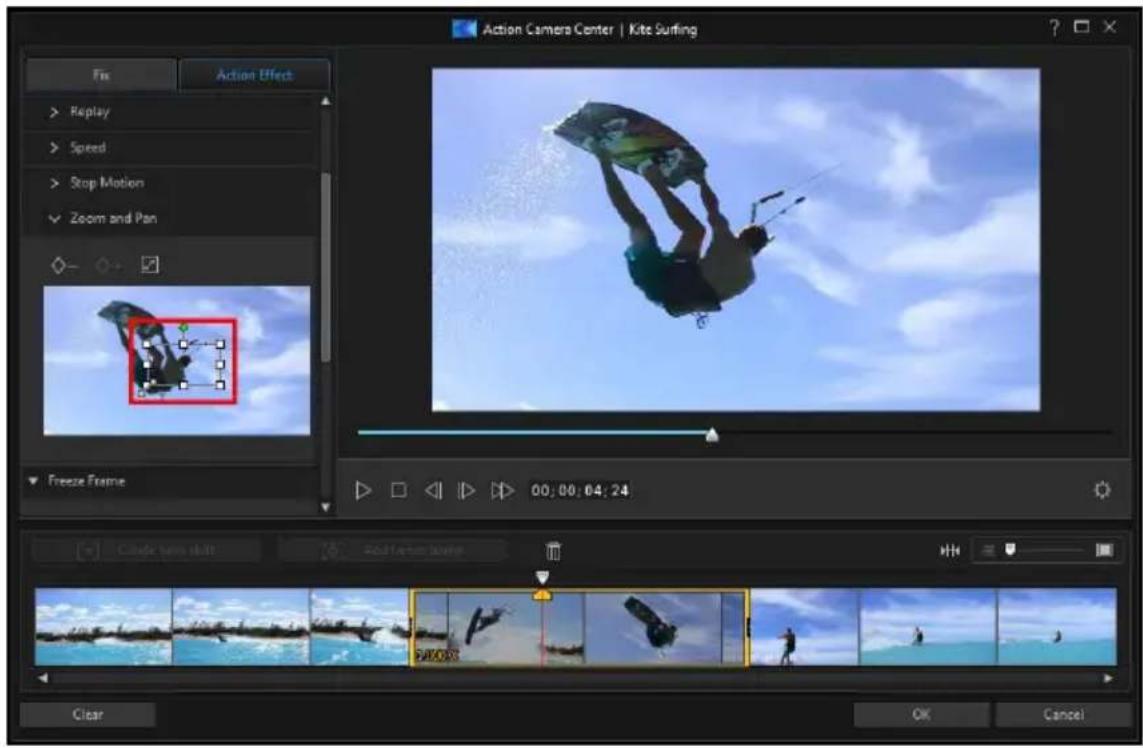Click the Clear button
The height and width of the screenshot is (748, 1143).
click(x=87, y=715)
